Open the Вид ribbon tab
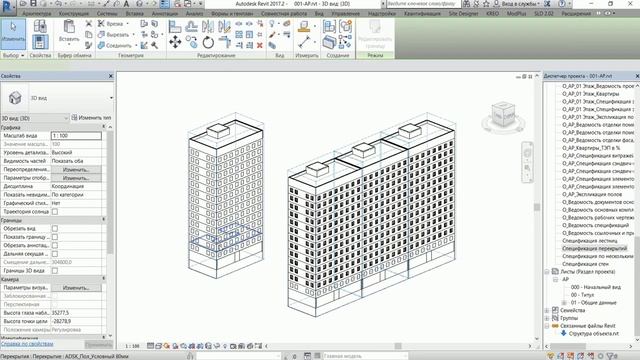The width and height of the screenshot is (640, 360). [x=319, y=13]
